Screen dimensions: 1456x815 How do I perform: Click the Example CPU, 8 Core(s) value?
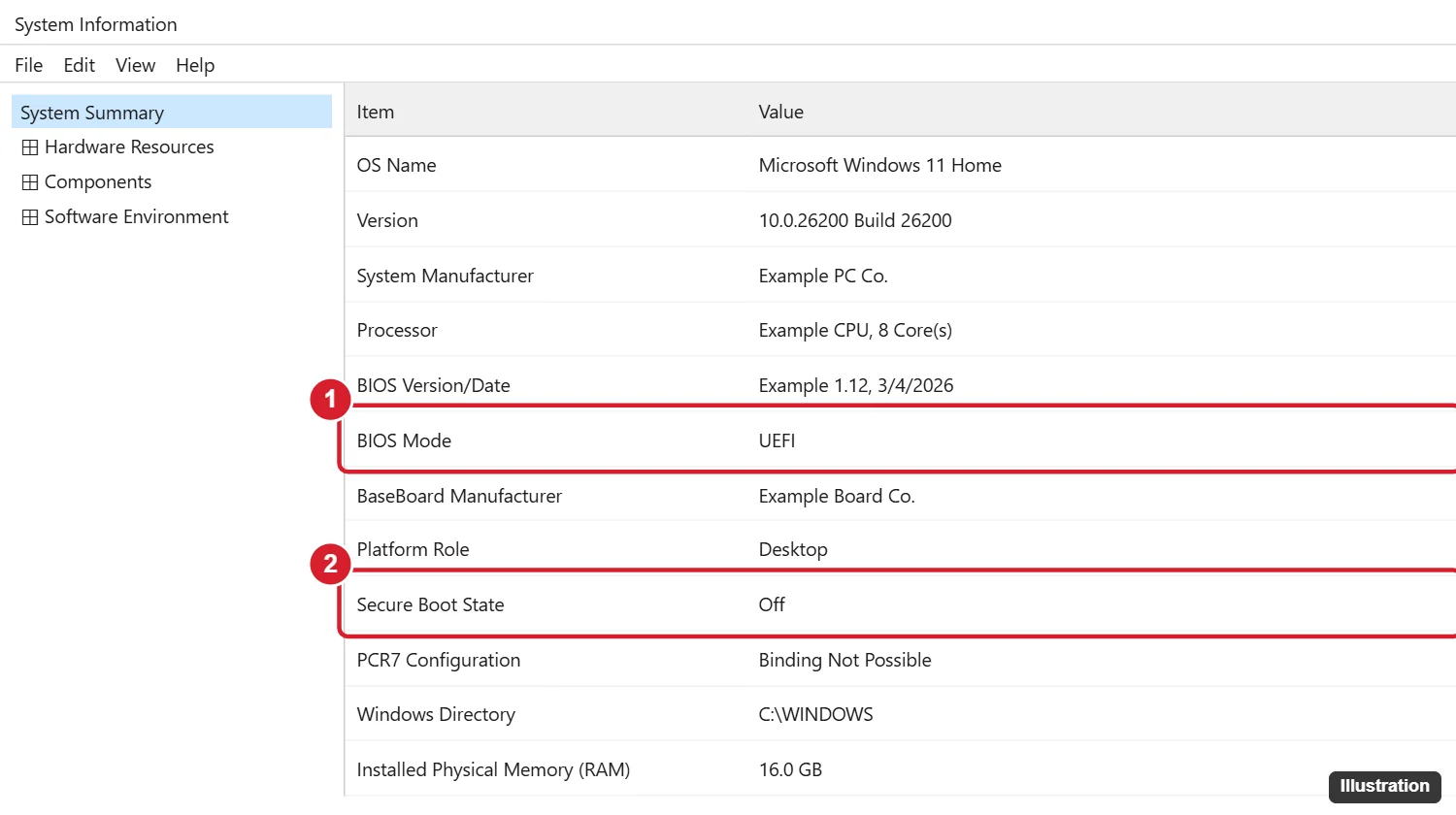(855, 330)
